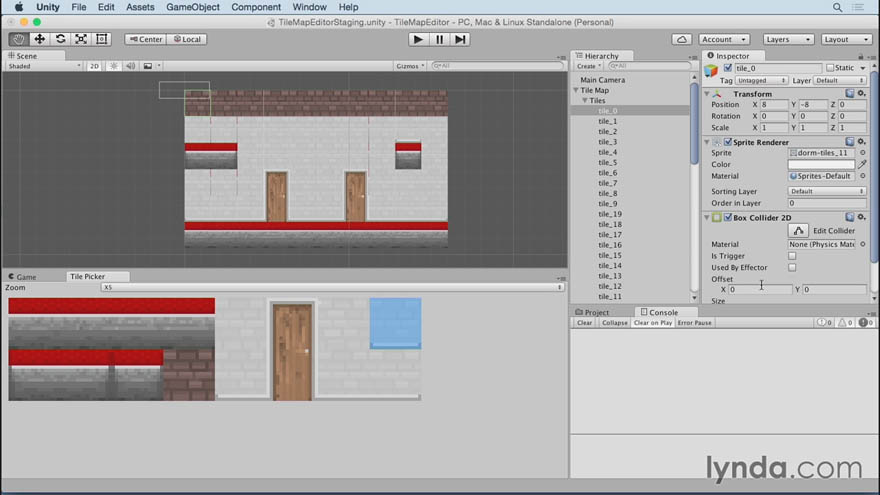The image size is (880, 495).
Task: Toggle Clear on Play button
Action: 653,323
